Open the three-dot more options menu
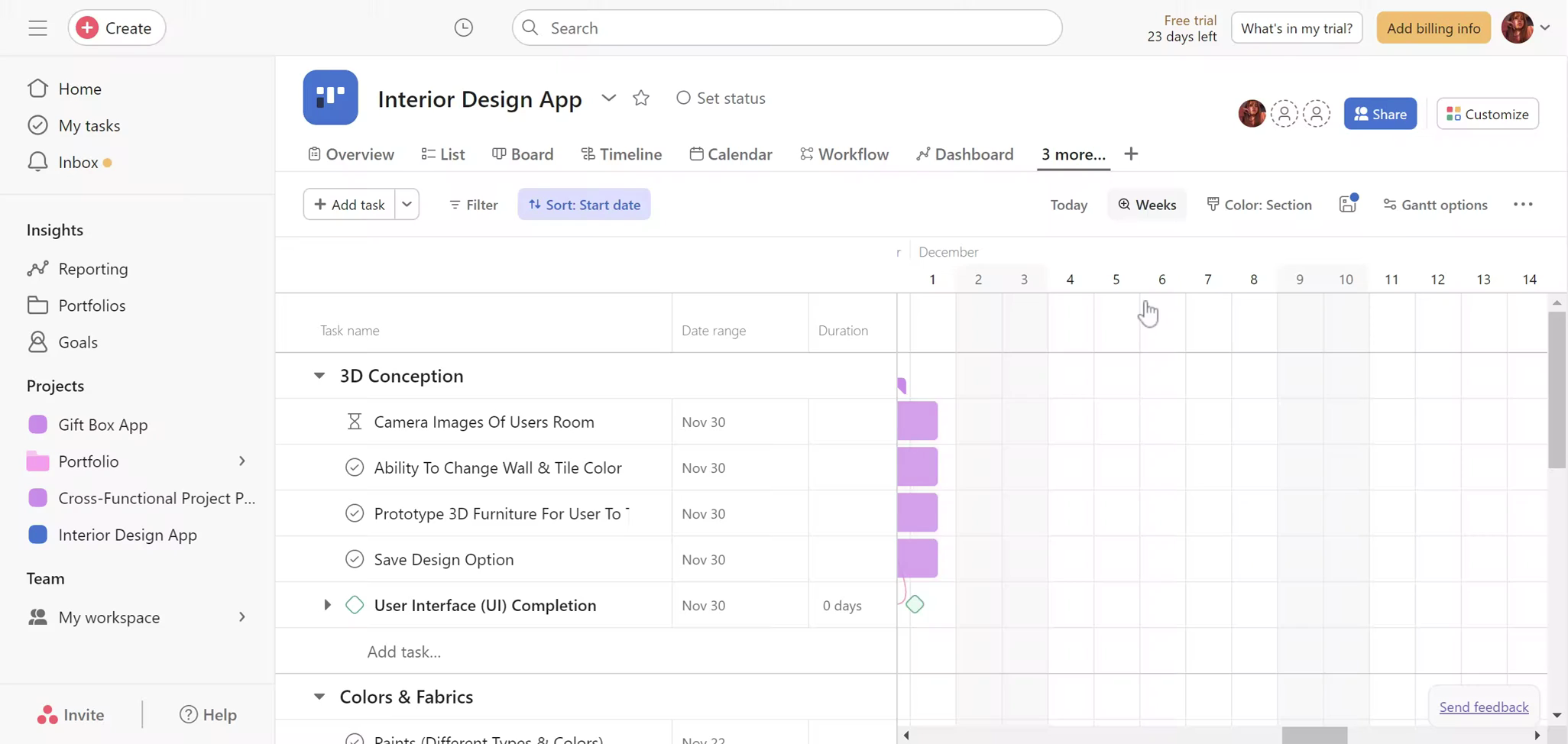 (1522, 204)
